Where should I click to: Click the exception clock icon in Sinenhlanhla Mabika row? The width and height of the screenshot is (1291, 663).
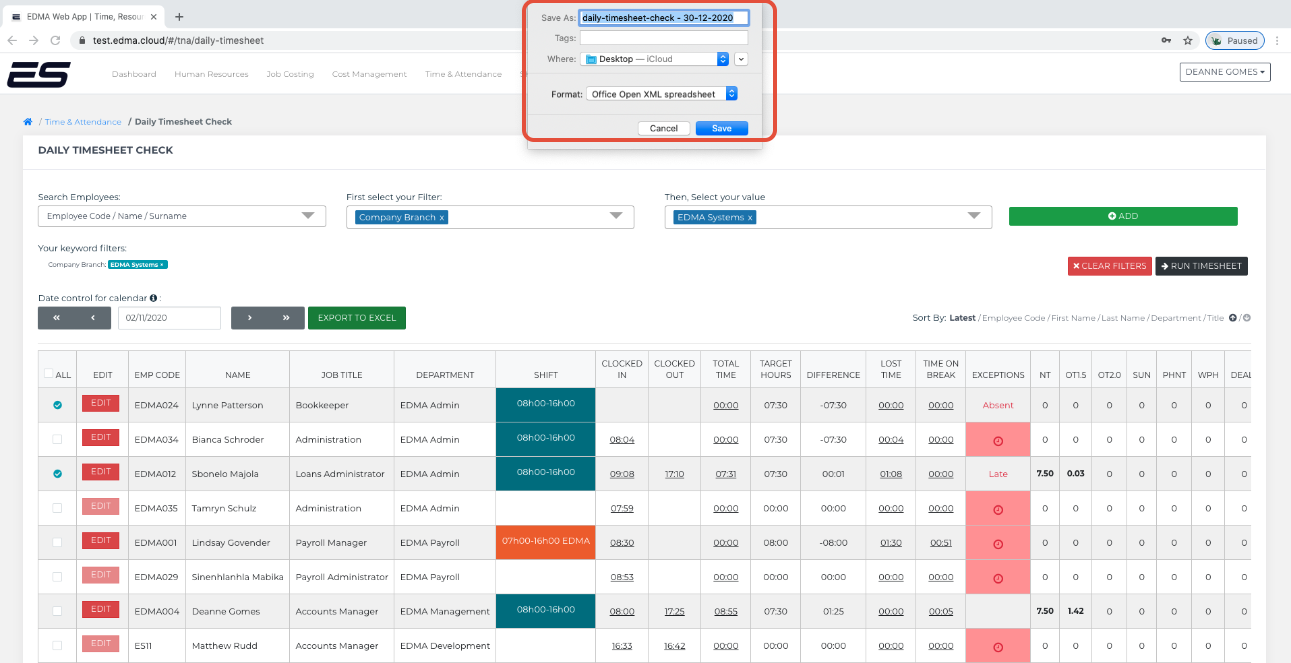pyautogui.click(x=997, y=578)
